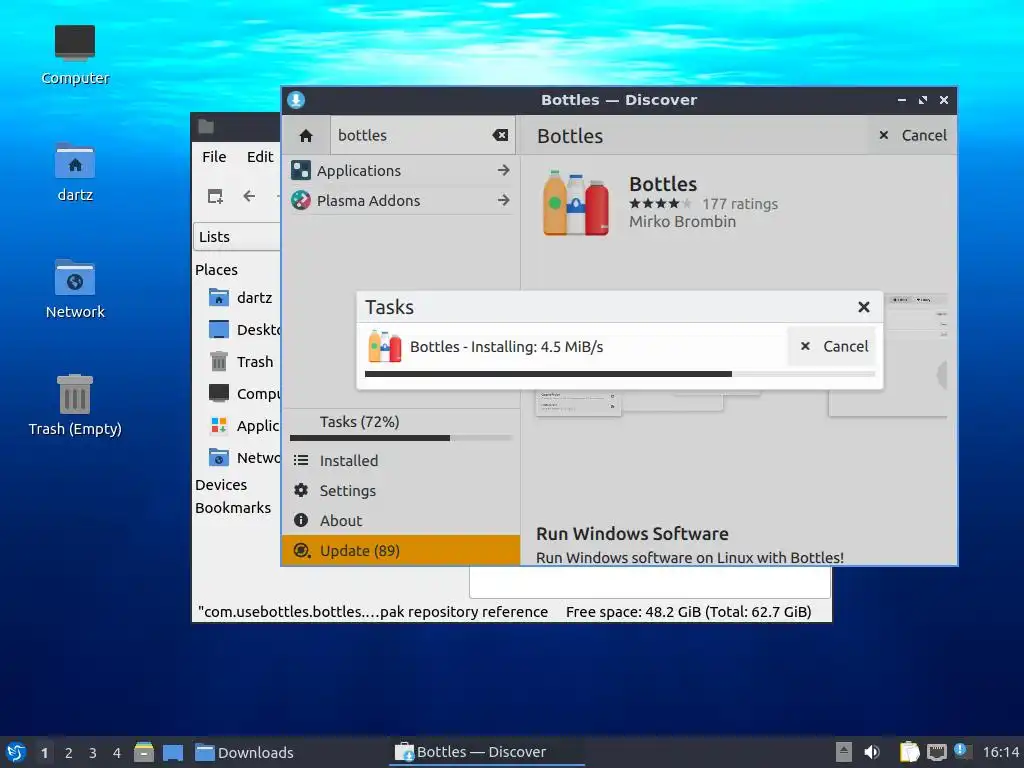Open Trash (Empty) desktop icon
Viewport: 1024px width, 768px height.
click(75, 405)
